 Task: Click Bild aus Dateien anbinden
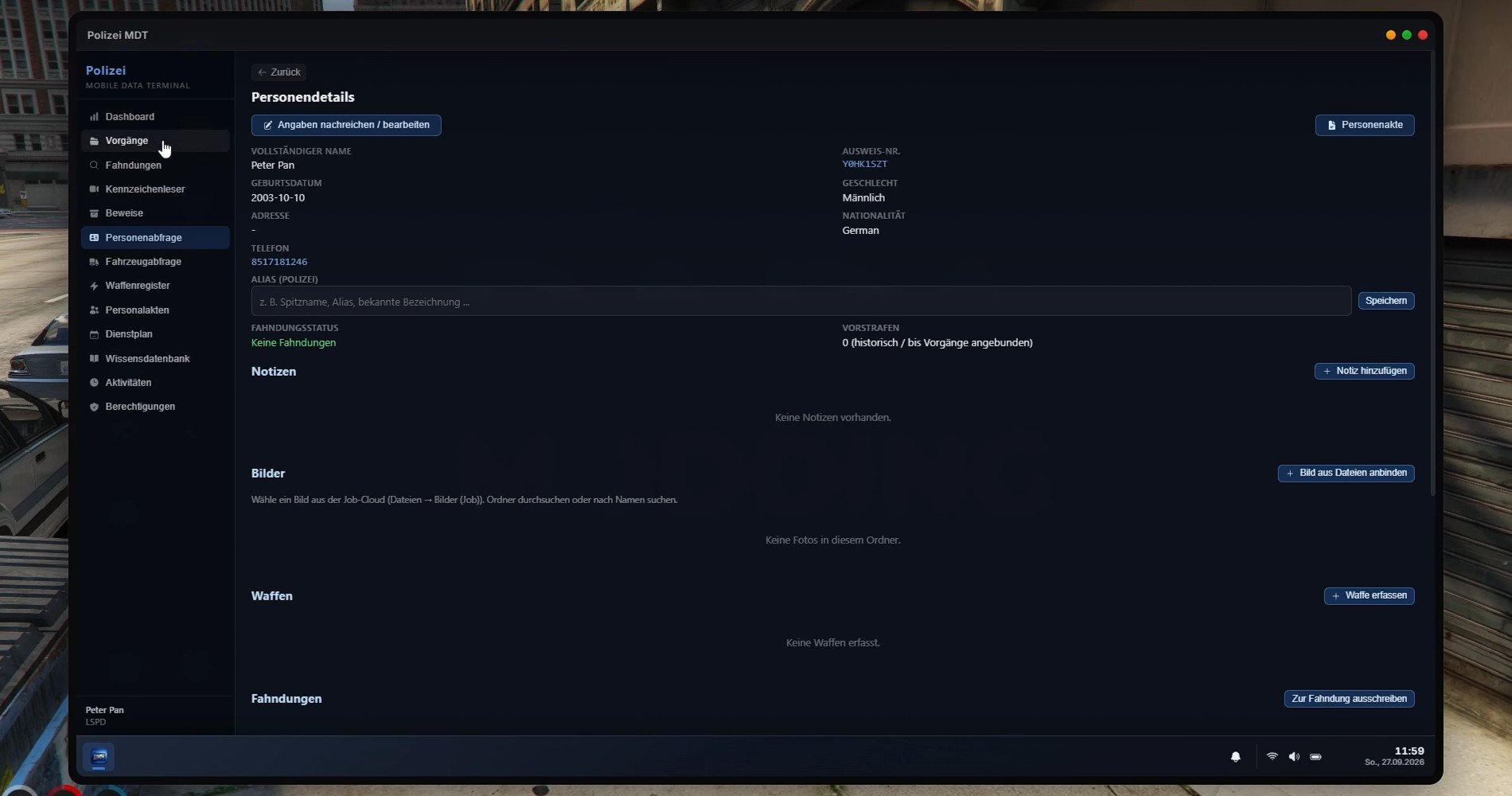click(x=1346, y=473)
